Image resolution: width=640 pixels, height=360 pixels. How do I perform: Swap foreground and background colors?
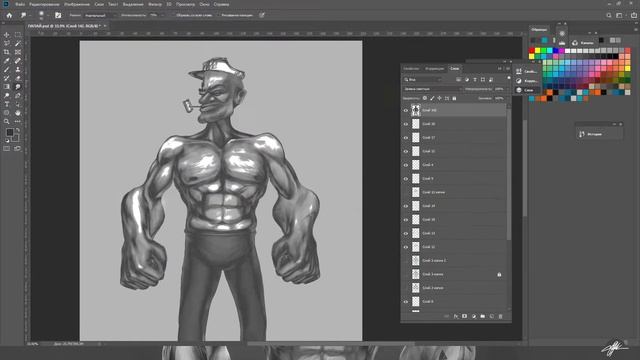point(18,130)
